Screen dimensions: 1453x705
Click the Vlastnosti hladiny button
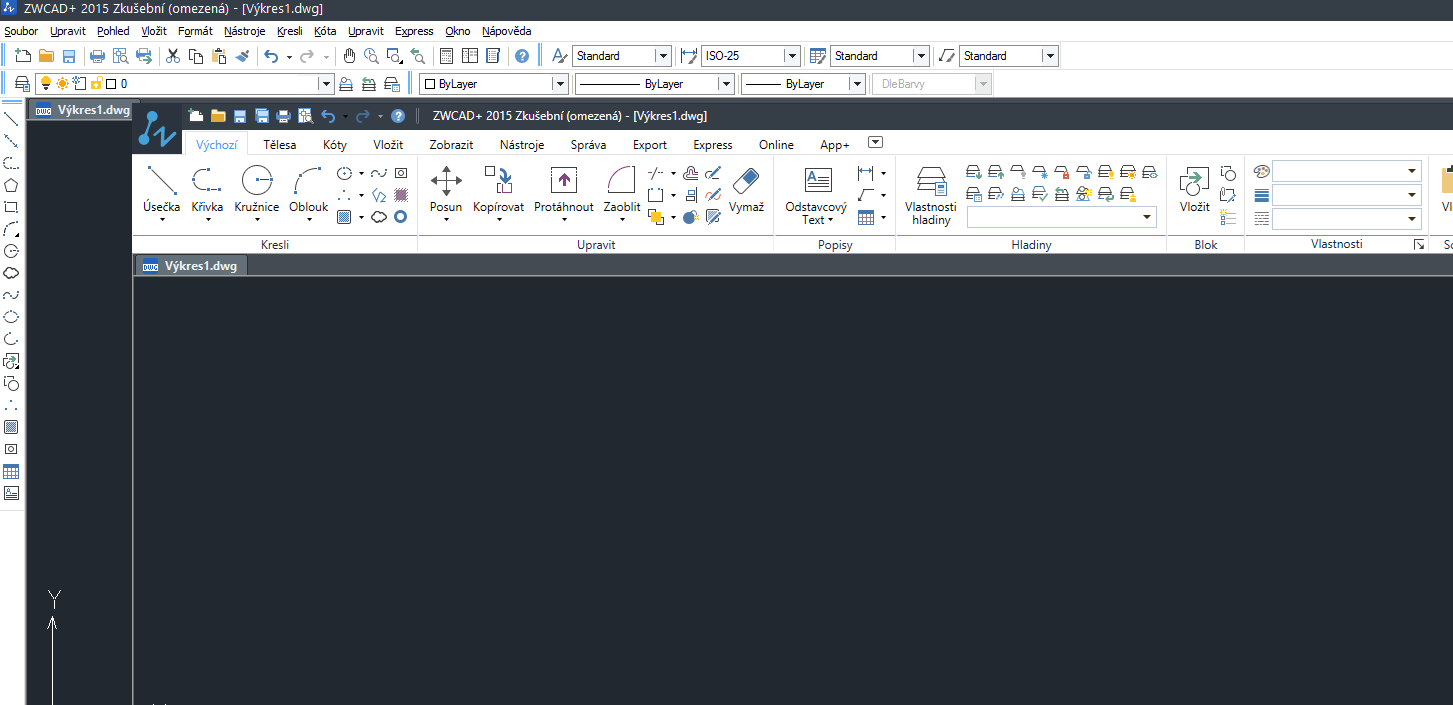coord(931,196)
